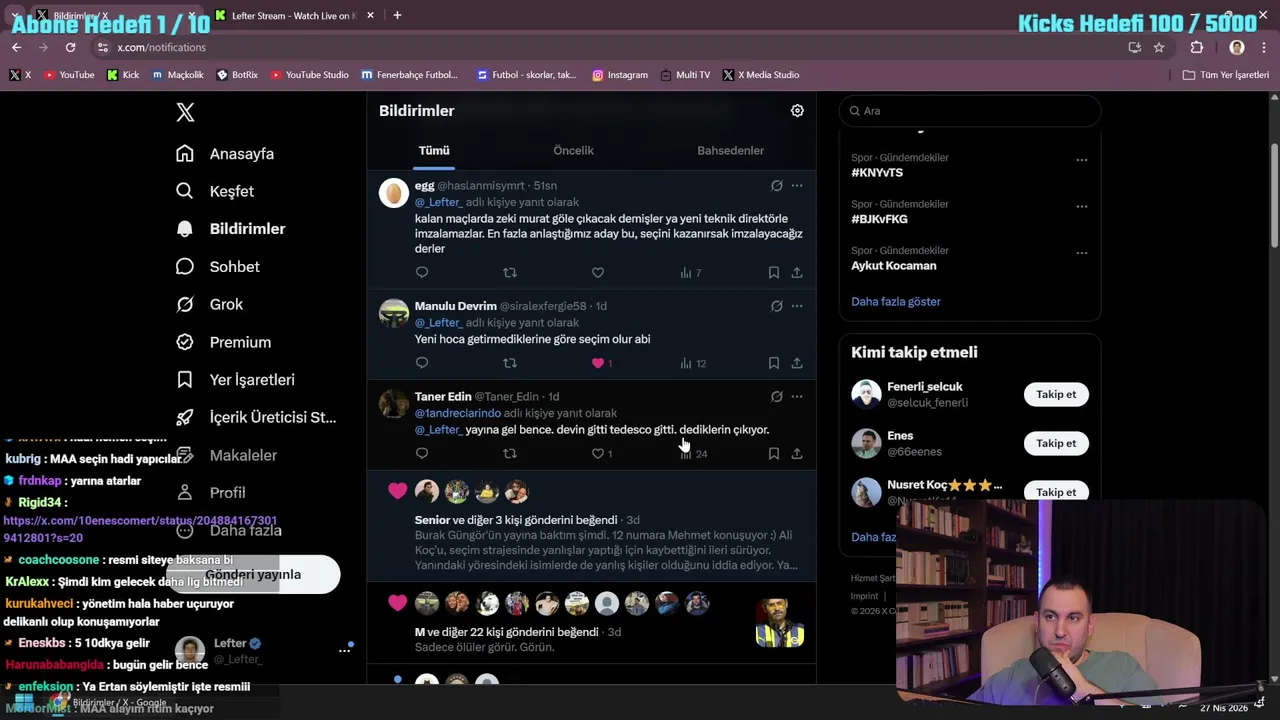Viewport: 1280px width, 720px height.
Task: Share Taner Edin's tweet
Action: tap(797, 453)
